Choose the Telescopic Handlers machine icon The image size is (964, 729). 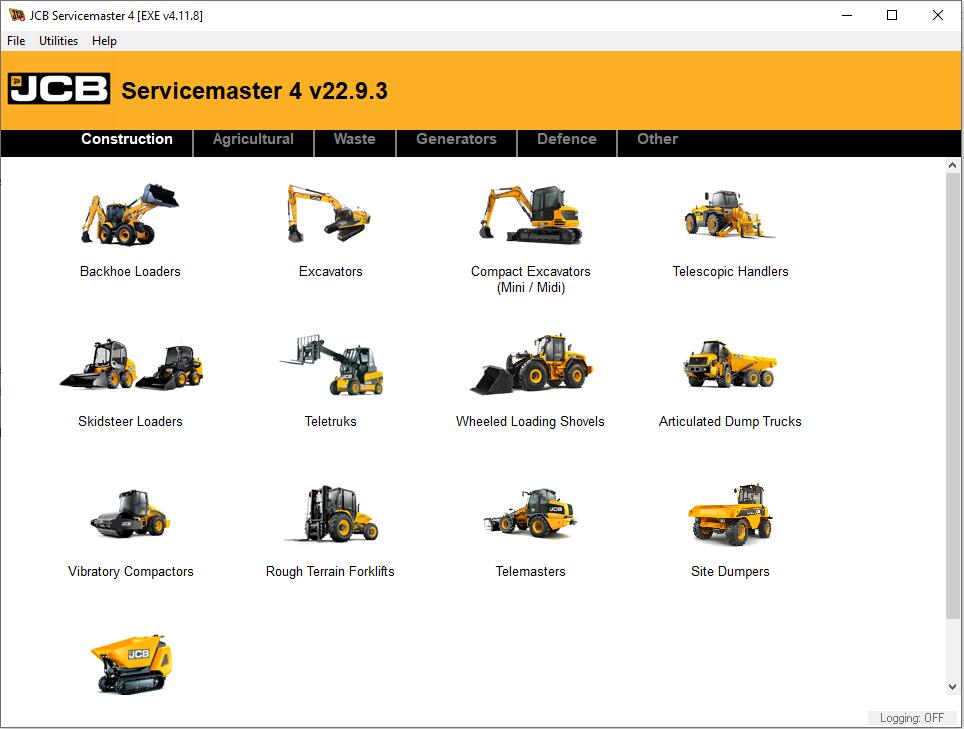[730, 215]
